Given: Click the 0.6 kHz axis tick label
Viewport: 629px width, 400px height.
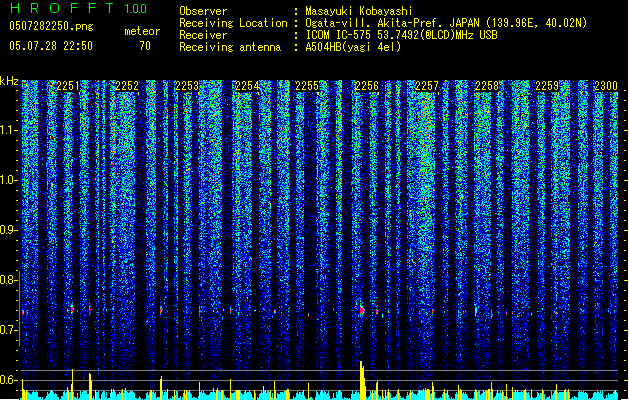Looking at the screenshot, I should (x=8, y=380).
